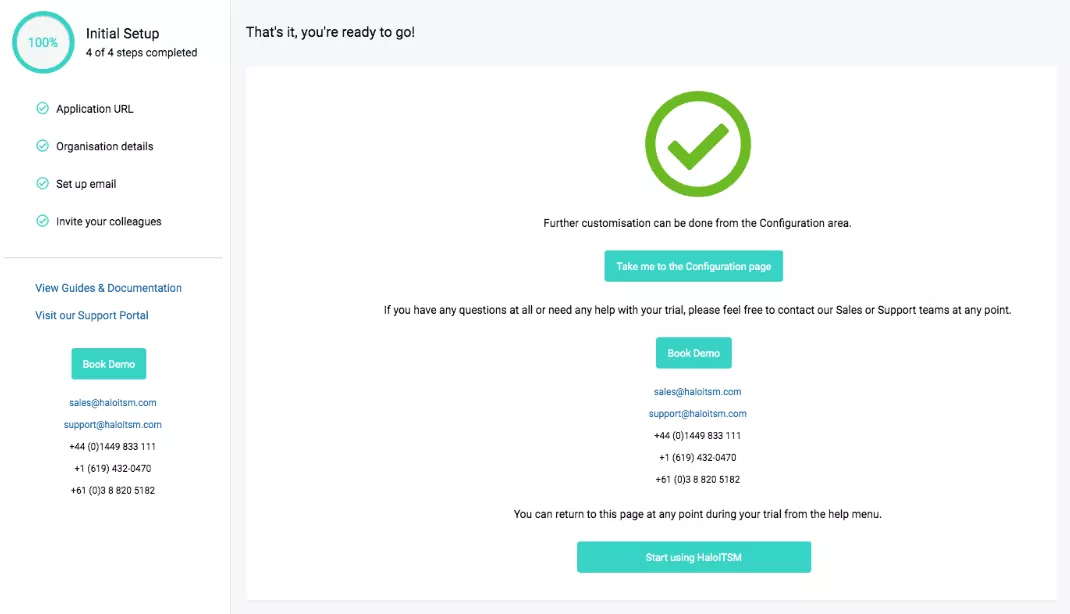
Task: Email support@haloitsm.com from the sidebar
Action: click(x=113, y=425)
